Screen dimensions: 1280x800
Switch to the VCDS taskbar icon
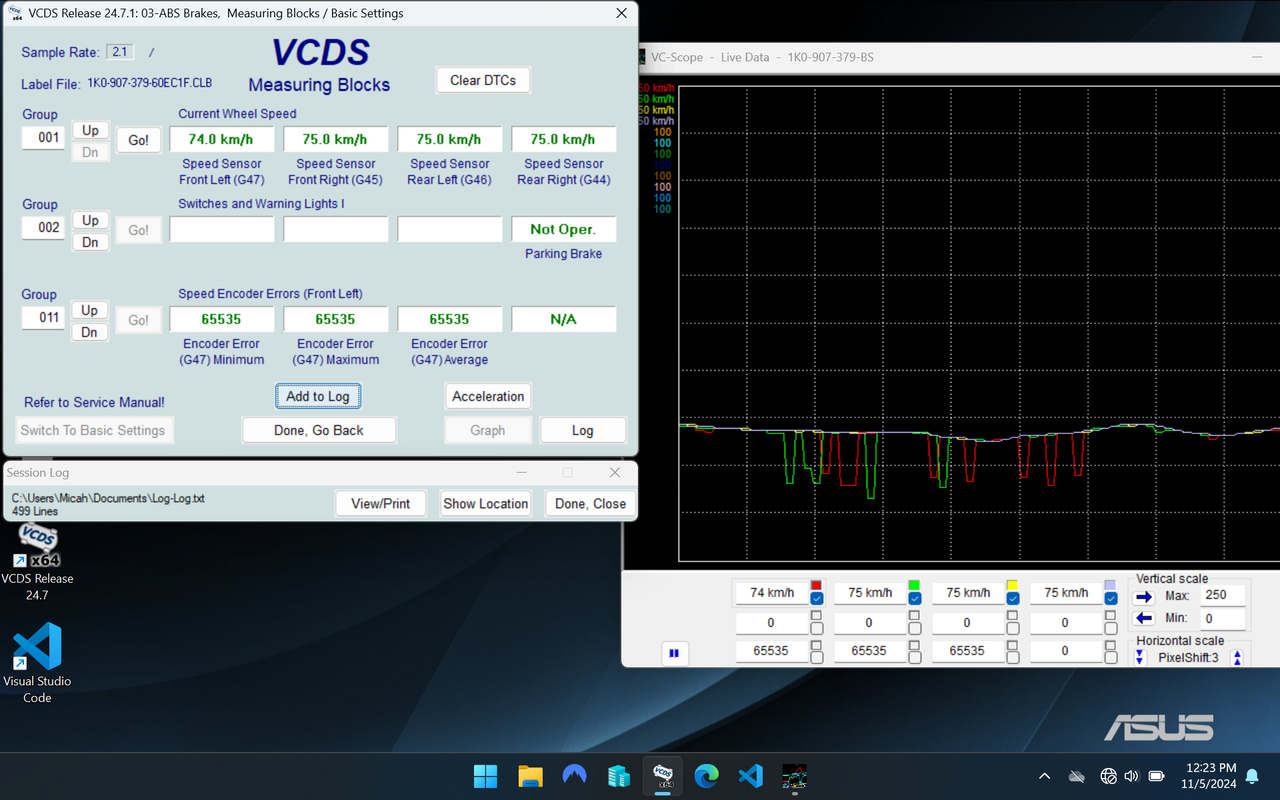(x=662, y=776)
